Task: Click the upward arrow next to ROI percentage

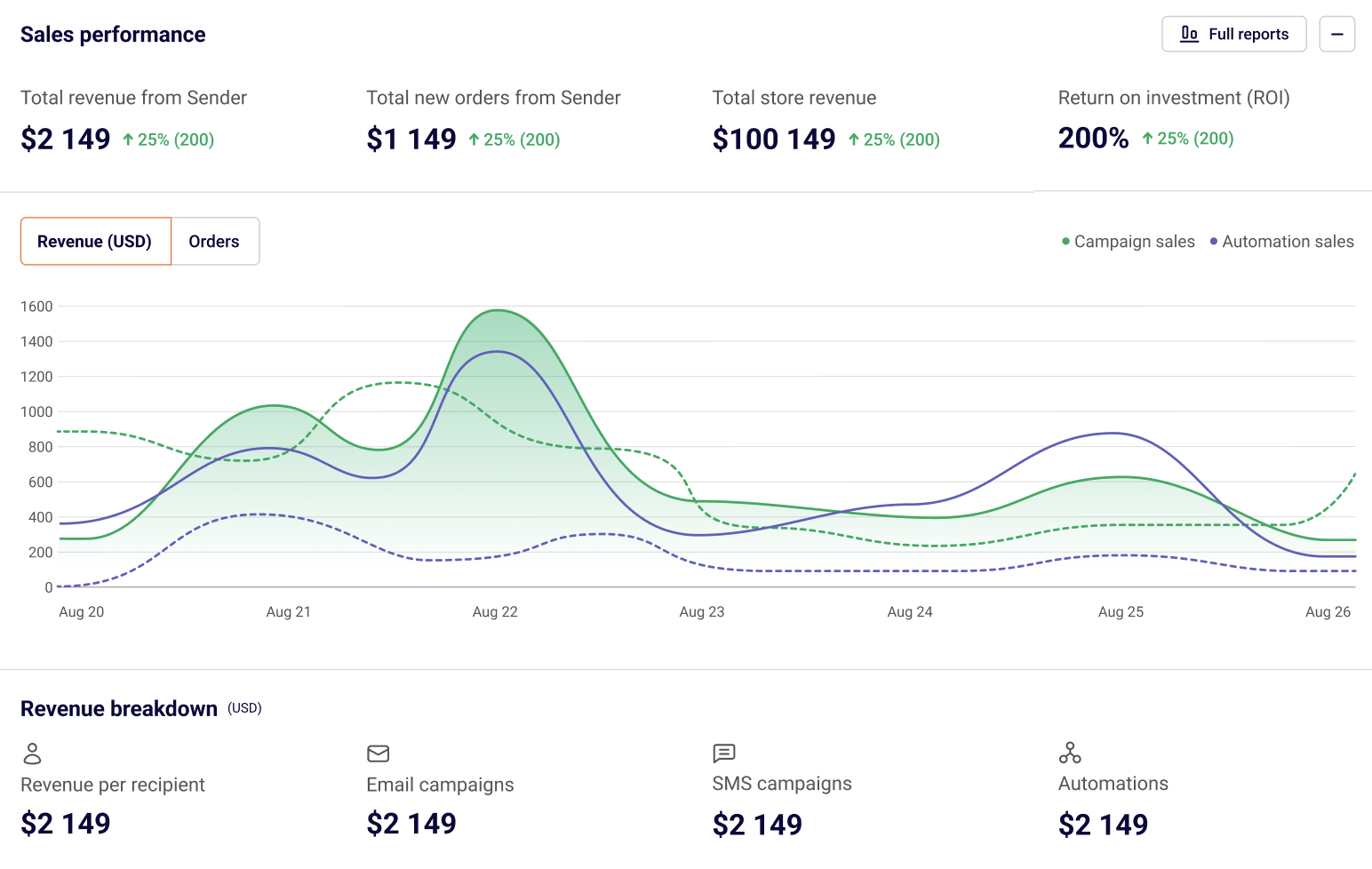Action: 1151,138
